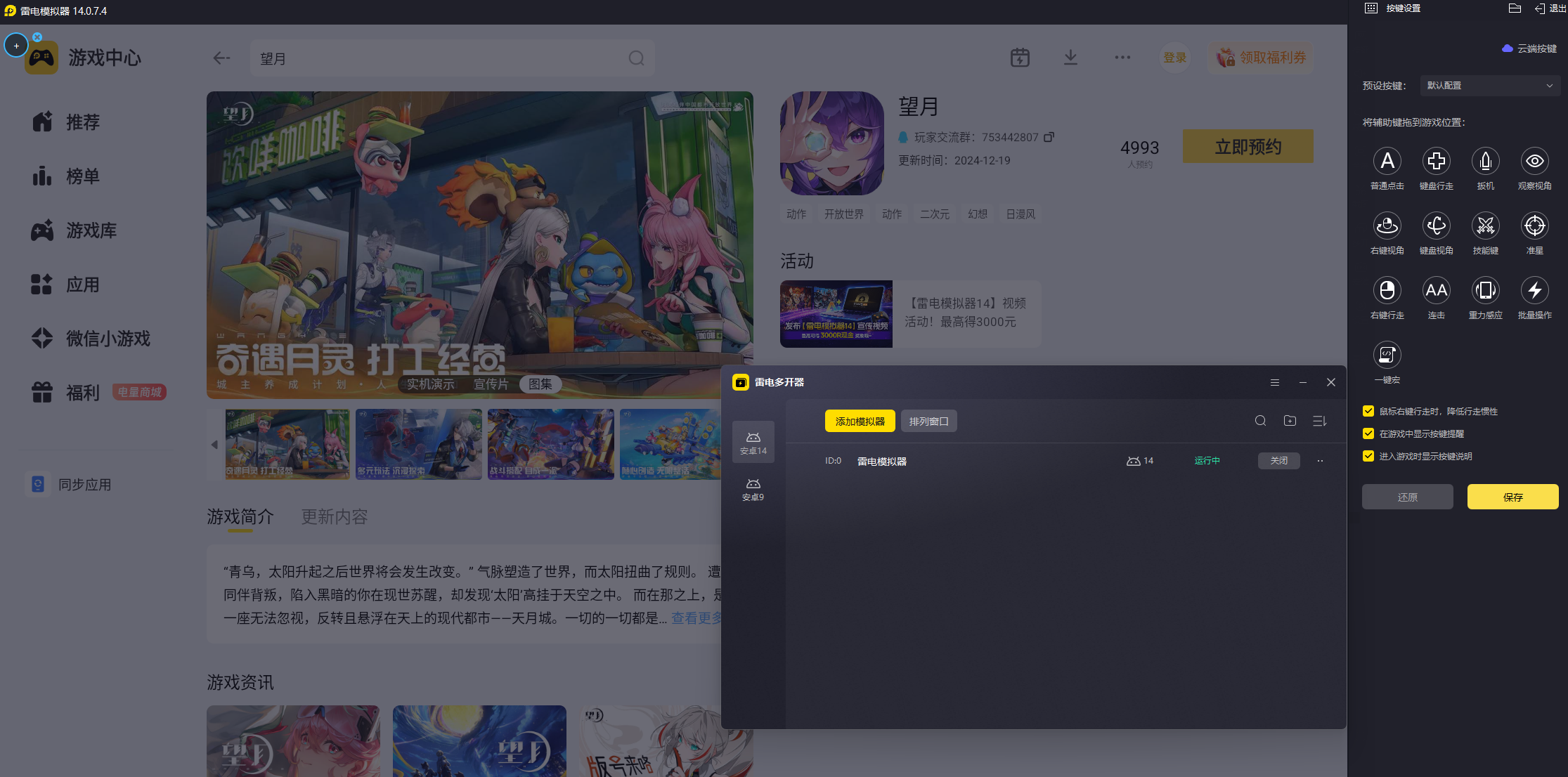
Task: Click the sort list icon in 雷电多开器
Action: (1319, 421)
